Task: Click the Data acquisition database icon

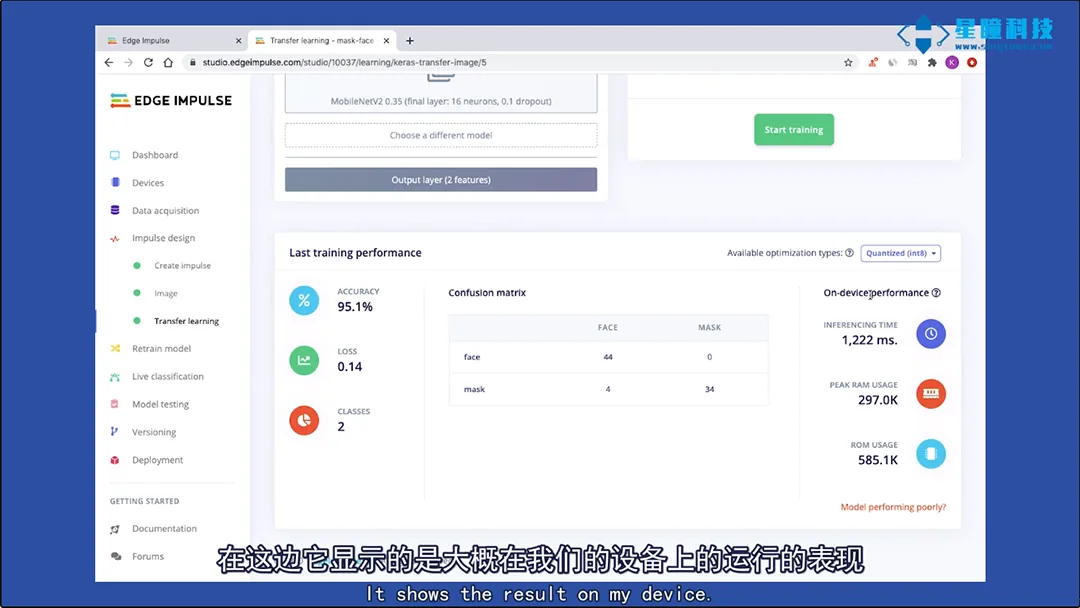Action: pos(115,210)
